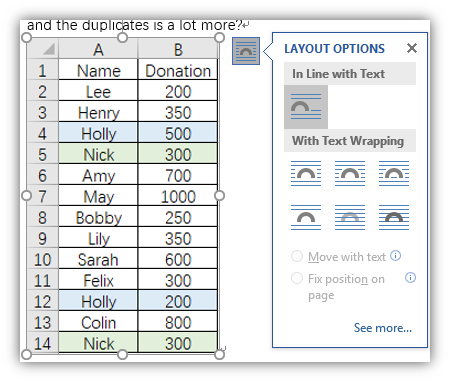Click the Layout Options anchor icon beside the table
This screenshot has height=382, width=450.
tap(246, 51)
